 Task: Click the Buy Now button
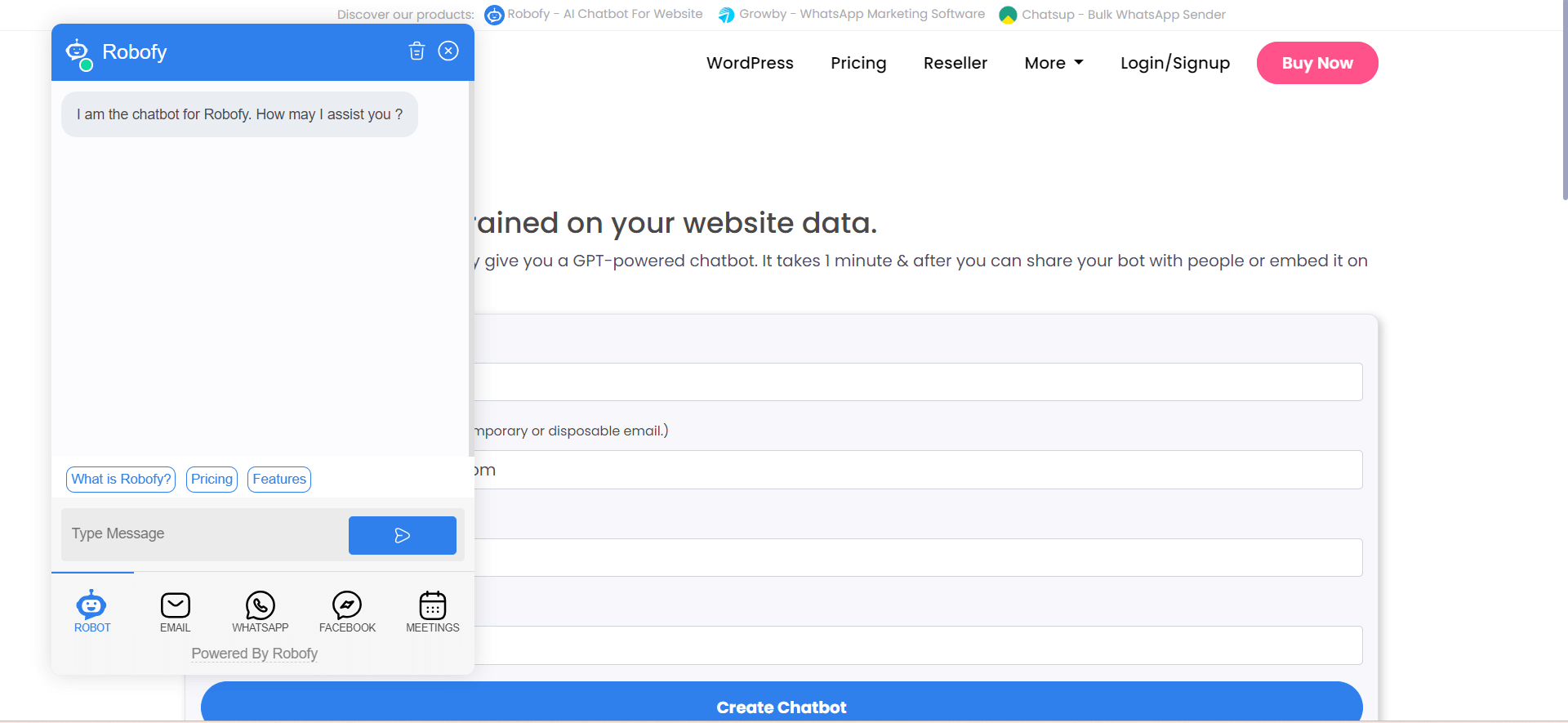point(1316,63)
